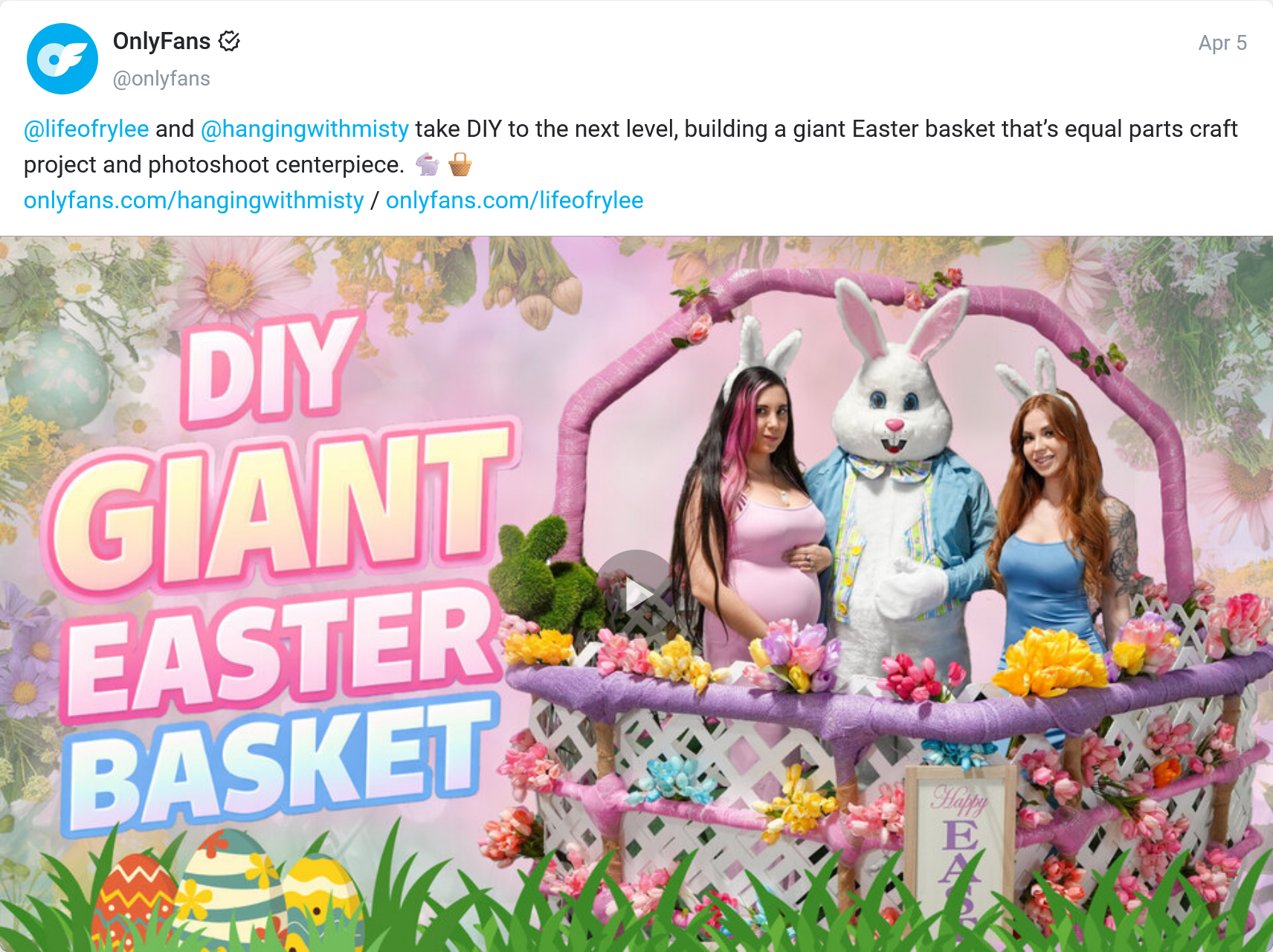The height and width of the screenshot is (952, 1273).
Task: Click the verified badge next to OnlyFans
Action: click(229, 42)
